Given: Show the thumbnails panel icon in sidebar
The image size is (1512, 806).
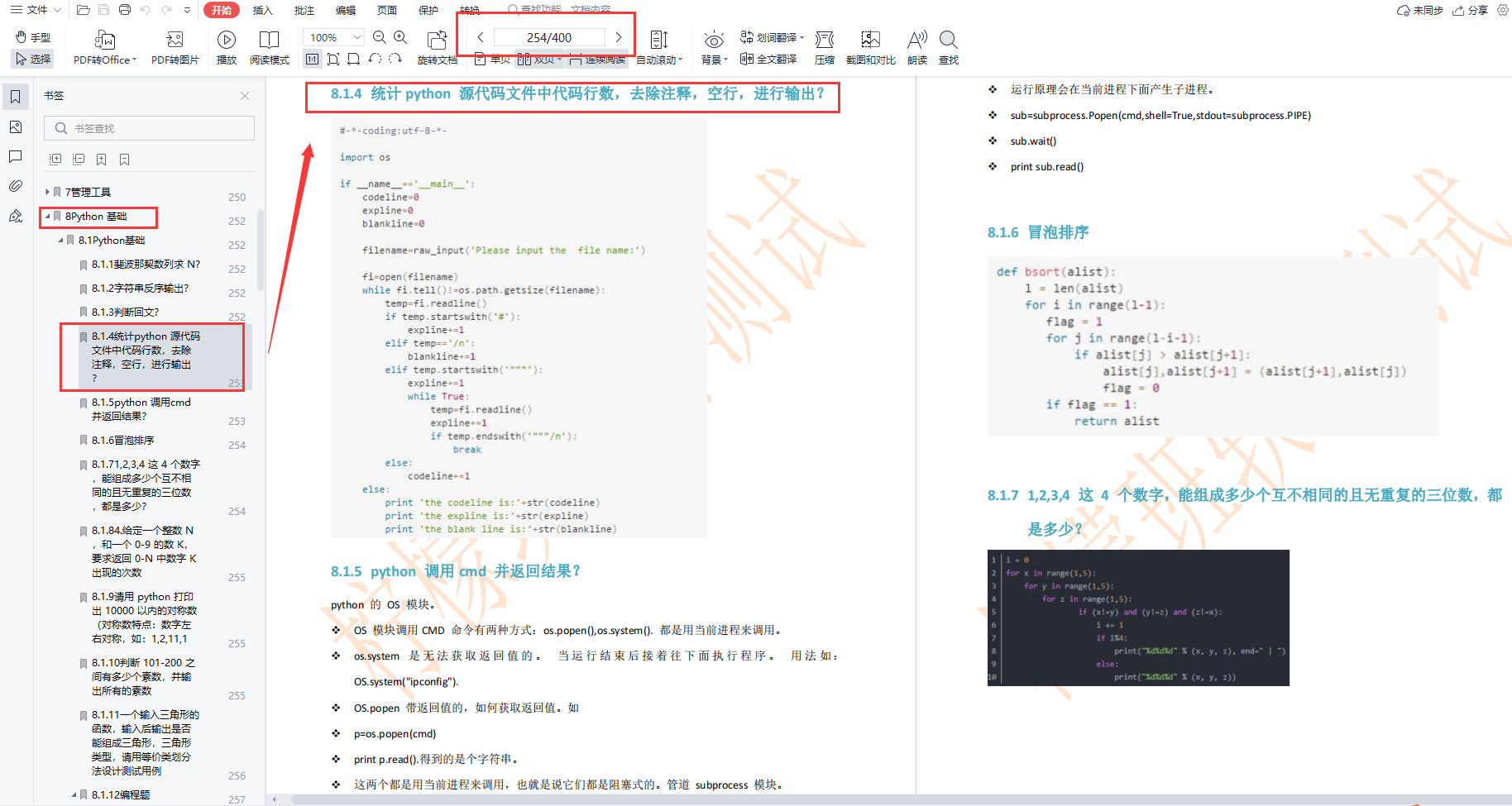Looking at the screenshot, I should (15, 126).
